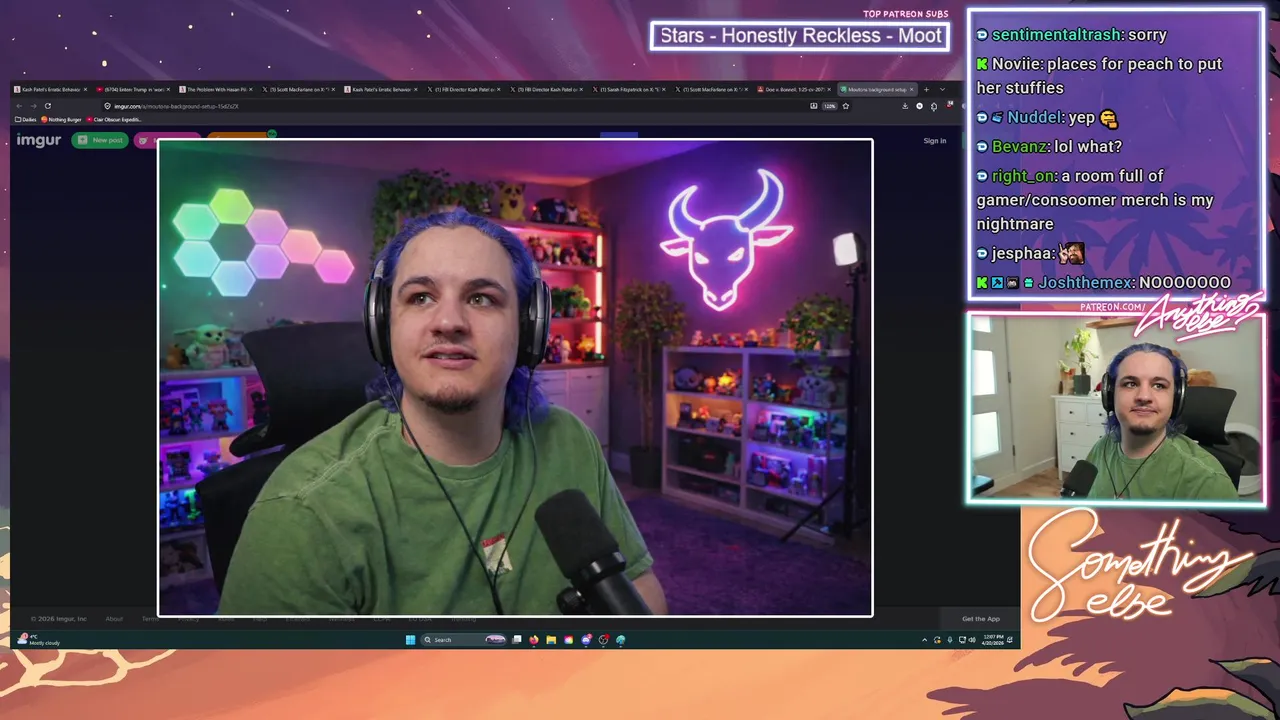Click Get the App in imgur footer

(980, 619)
